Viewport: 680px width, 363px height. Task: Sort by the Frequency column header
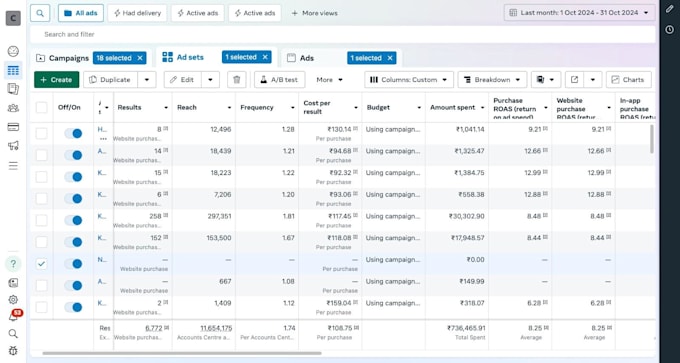(x=257, y=108)
